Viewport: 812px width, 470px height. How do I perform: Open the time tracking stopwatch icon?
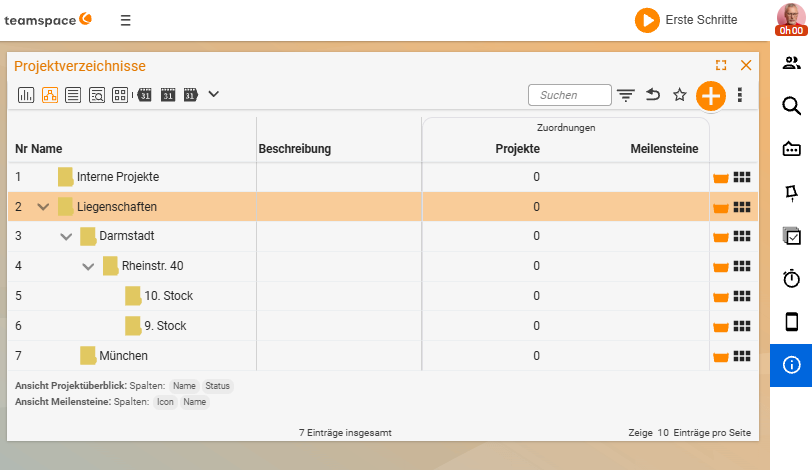[x=791, y=278]
